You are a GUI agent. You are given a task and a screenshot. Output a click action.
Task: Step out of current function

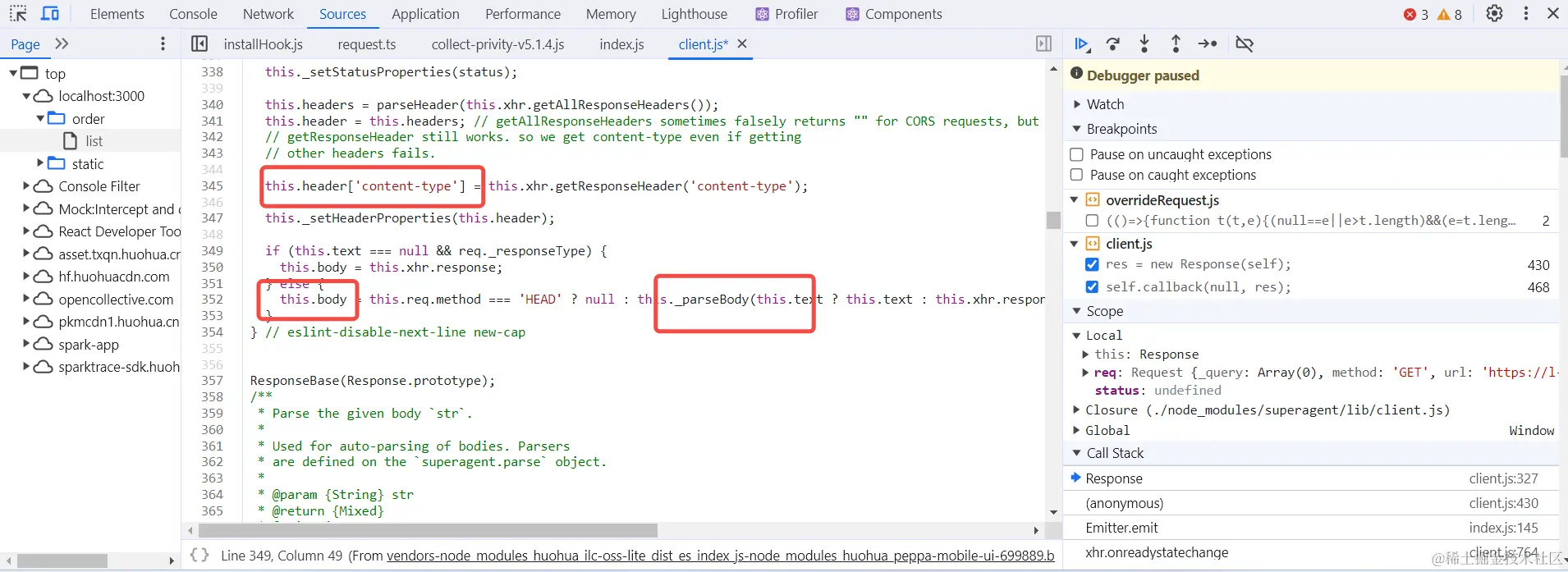coord(1176,43)
